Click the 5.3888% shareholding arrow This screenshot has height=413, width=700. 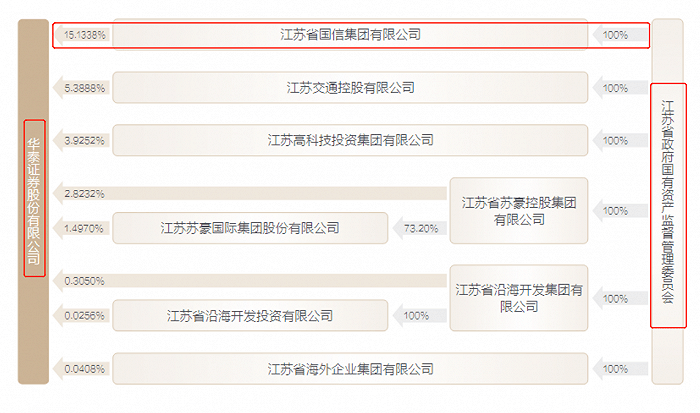coord(82,88)
